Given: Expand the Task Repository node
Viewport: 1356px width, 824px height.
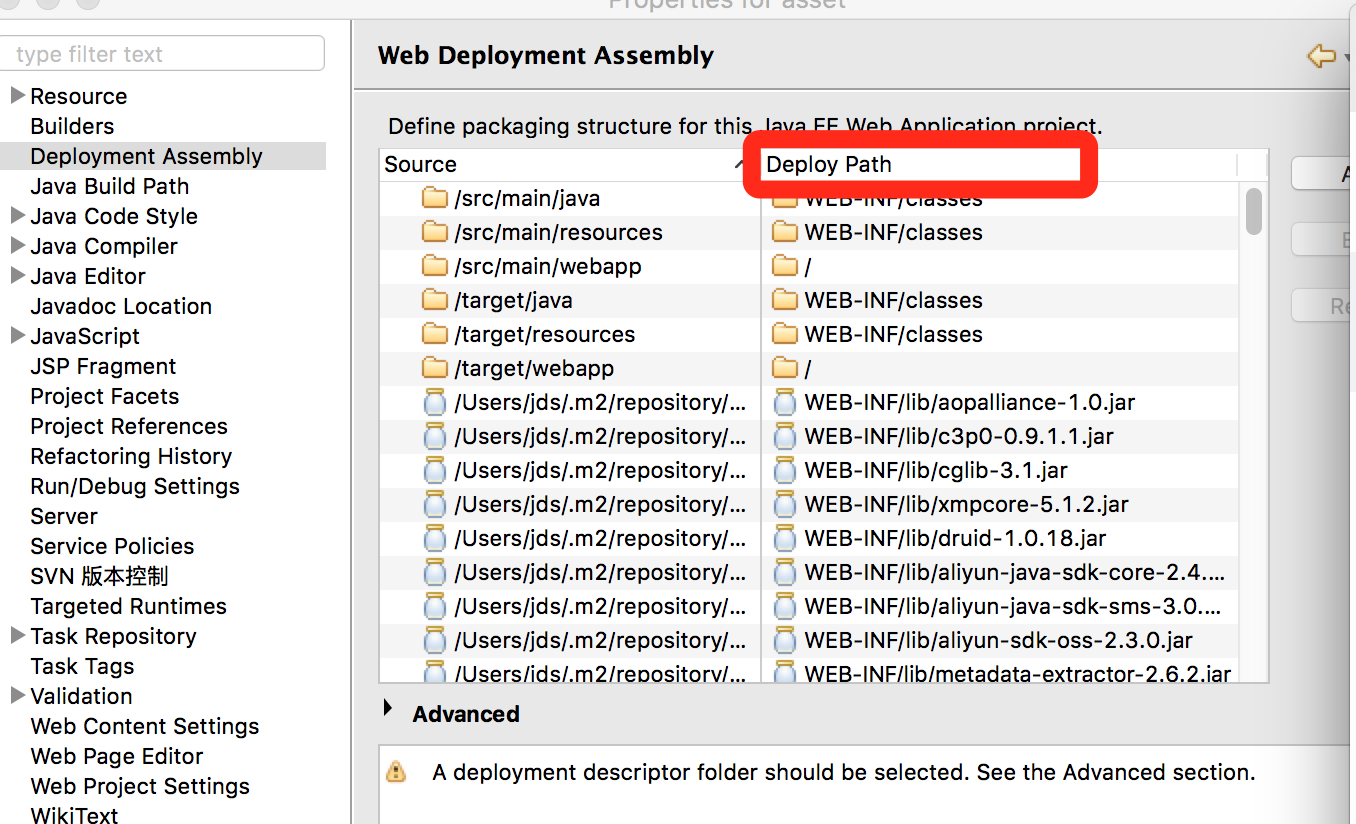Looking at the screenshot, I should pos(17,636).
